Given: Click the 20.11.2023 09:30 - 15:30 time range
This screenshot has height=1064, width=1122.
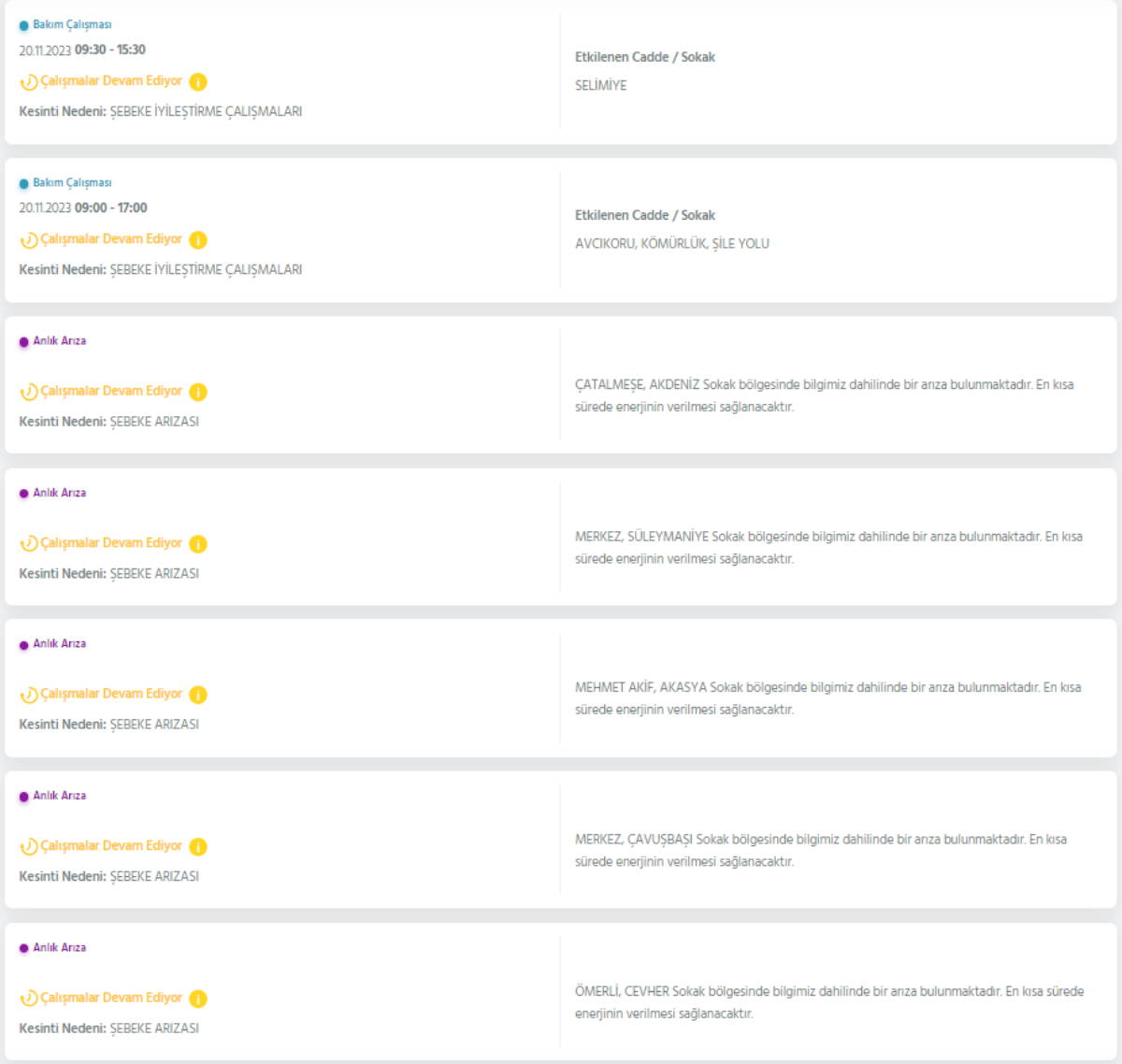Looking at the screenshot, I should (x=82, y=50).
